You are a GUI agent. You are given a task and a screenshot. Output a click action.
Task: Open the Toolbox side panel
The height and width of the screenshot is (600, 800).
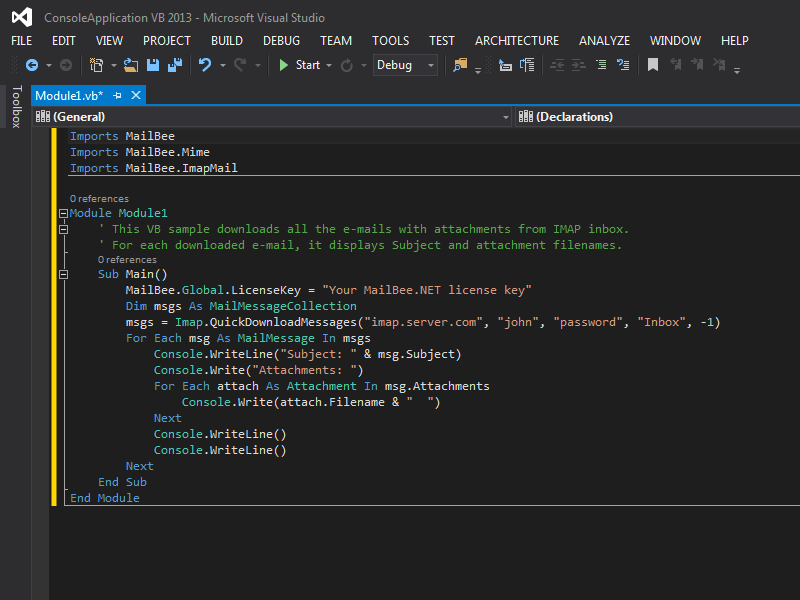(15, 107)
